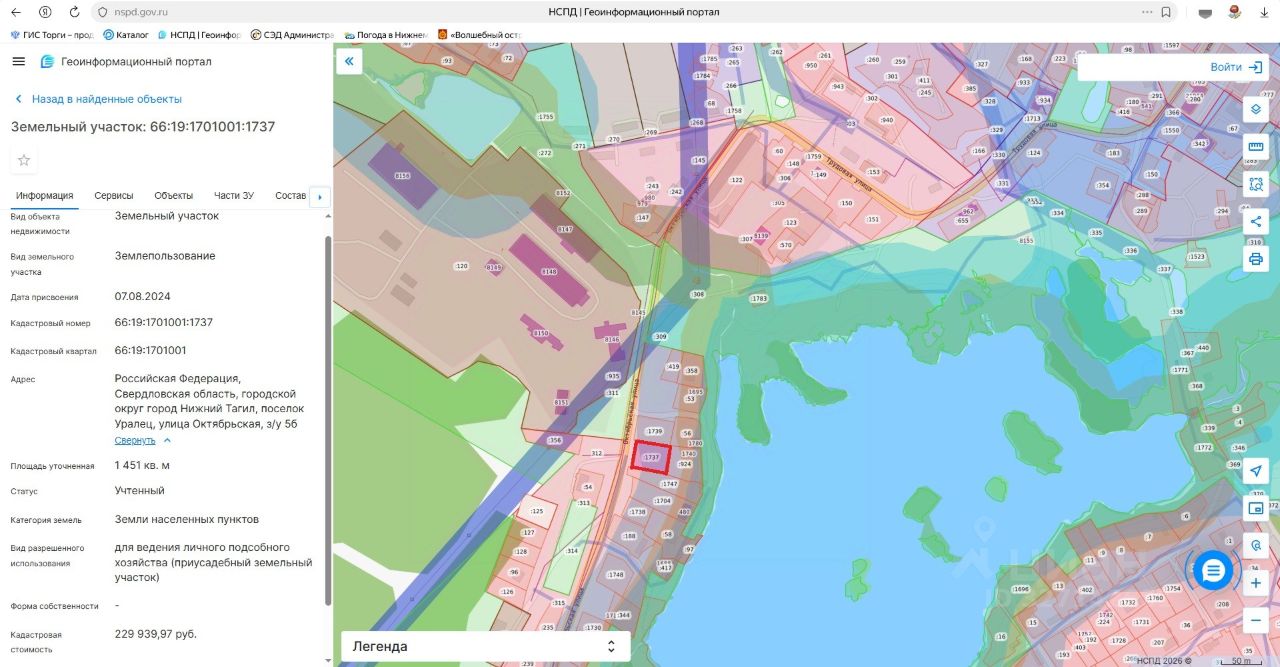The image size is (1280, 667).
Task: Open the overview mini-map window
Action: click(1256, 508)
